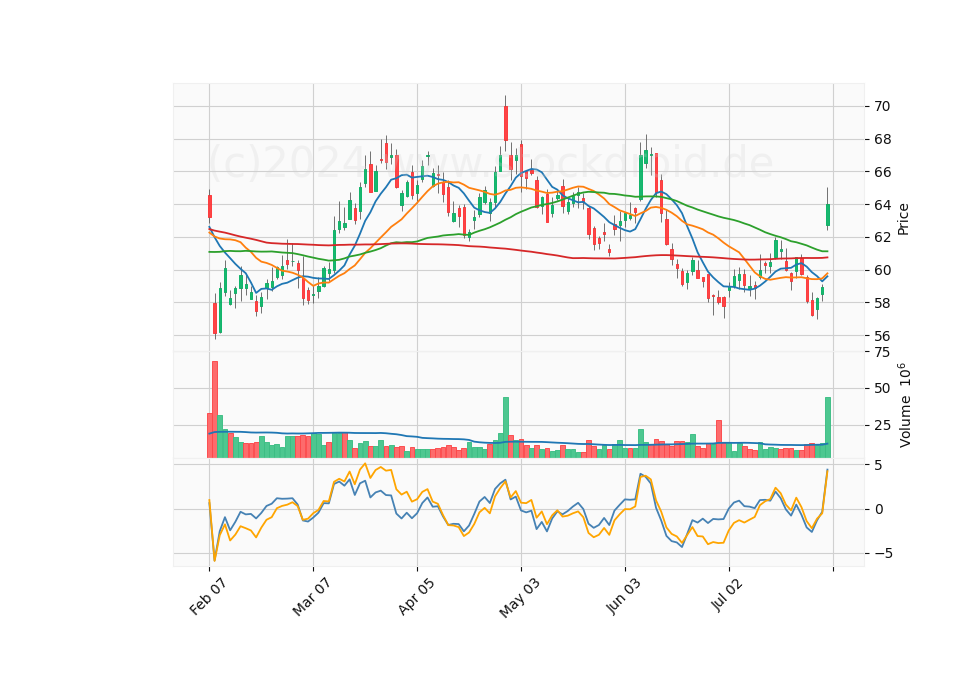Click the Feb 07 date label

pyautogui.click(x=208, y=596)
